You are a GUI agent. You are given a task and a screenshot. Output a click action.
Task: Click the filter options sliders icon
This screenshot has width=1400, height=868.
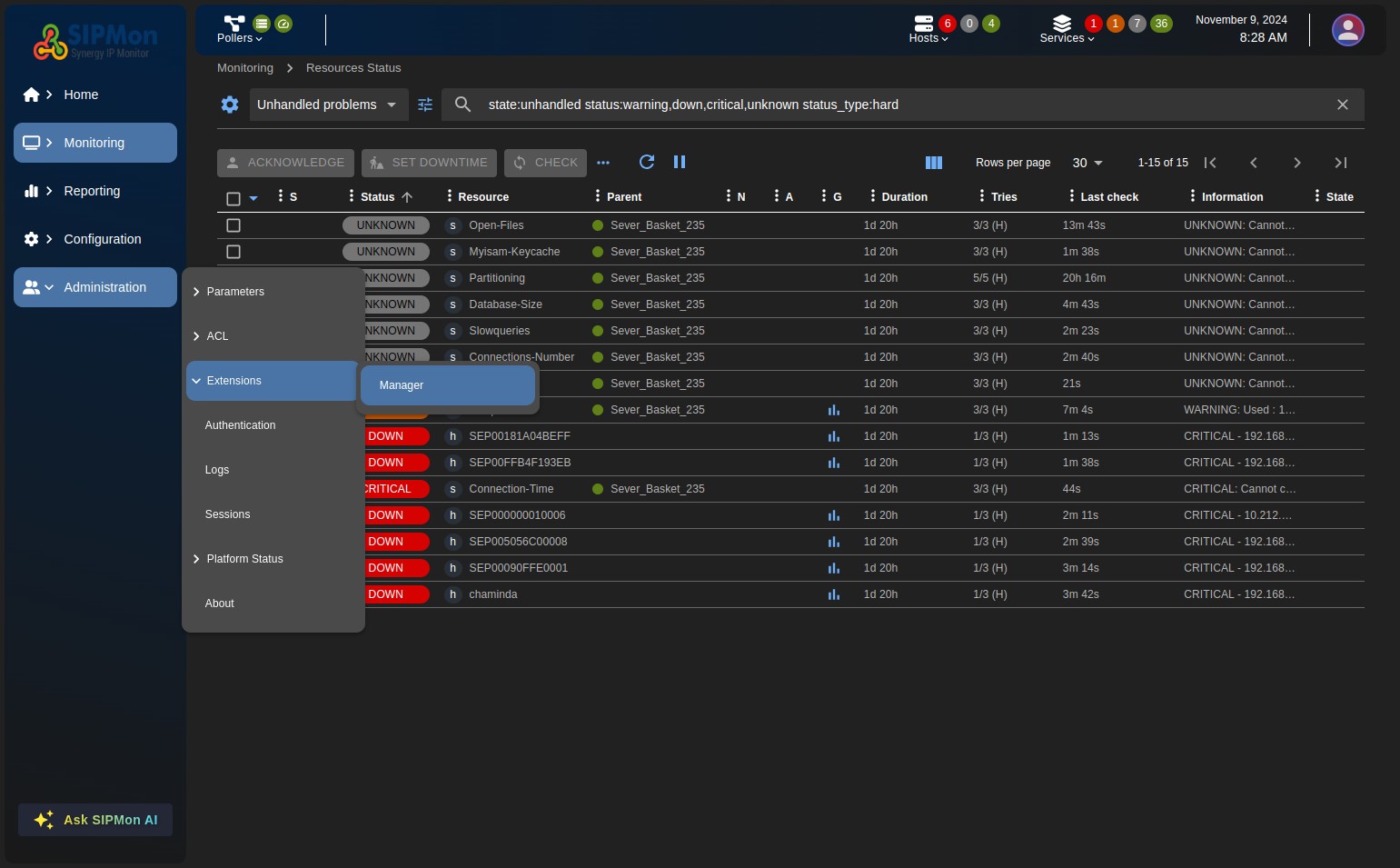coord(425,105)
